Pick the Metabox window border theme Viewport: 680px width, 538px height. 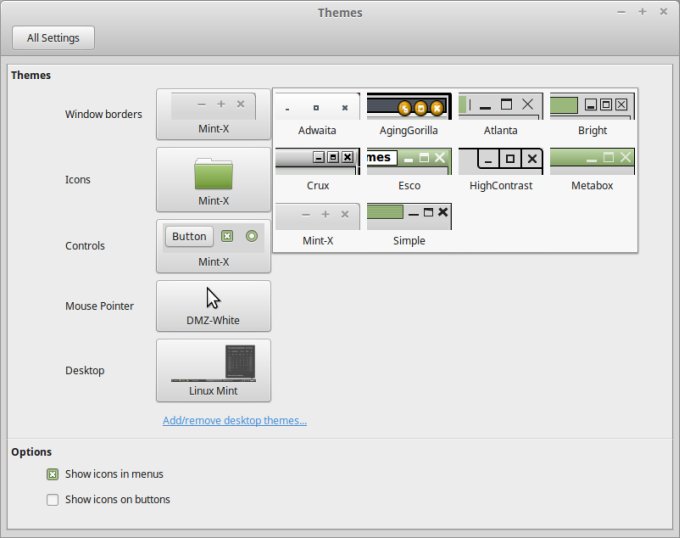pos(592,171)
